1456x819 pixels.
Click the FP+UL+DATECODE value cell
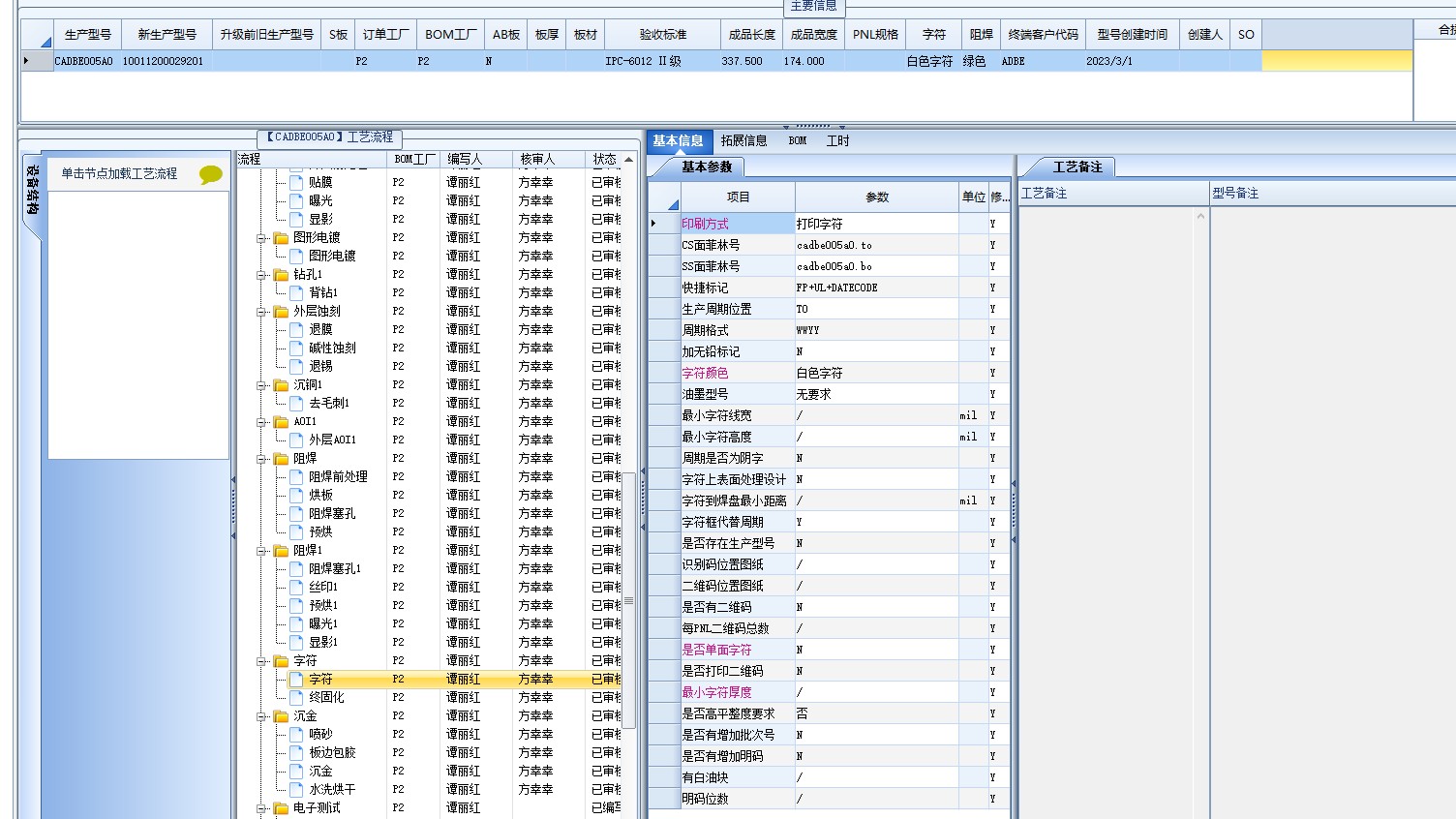point(876,288)
